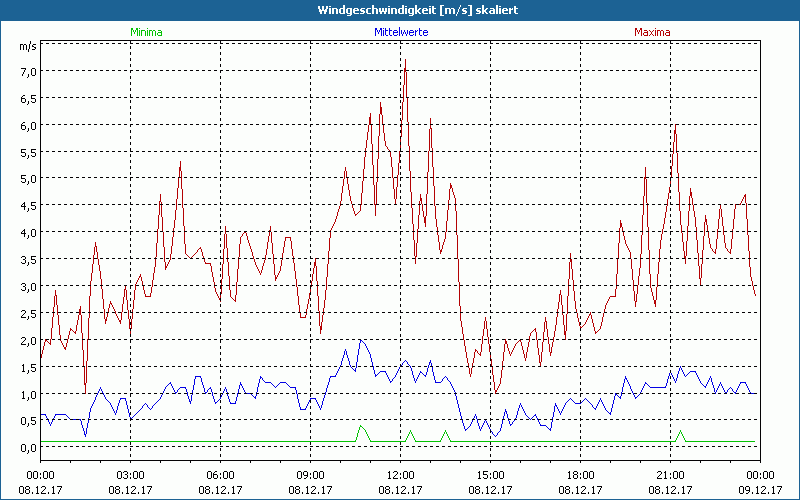Click the highest red Maxima peak near 12:00
This screenshot has height=500, width=800.
pos(405,62)
